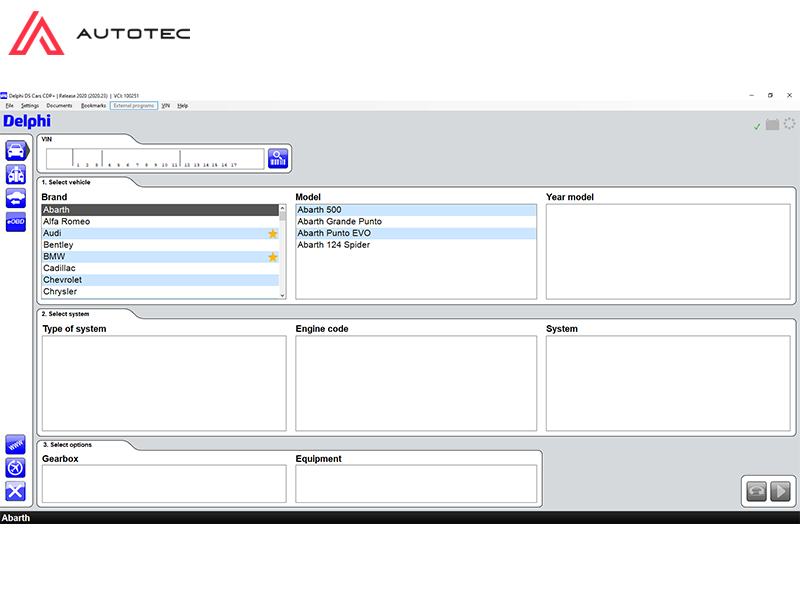Open the Bookmarks menu
Screen dimensions: 800x600
pyautogui.click(x=93, y=106)
